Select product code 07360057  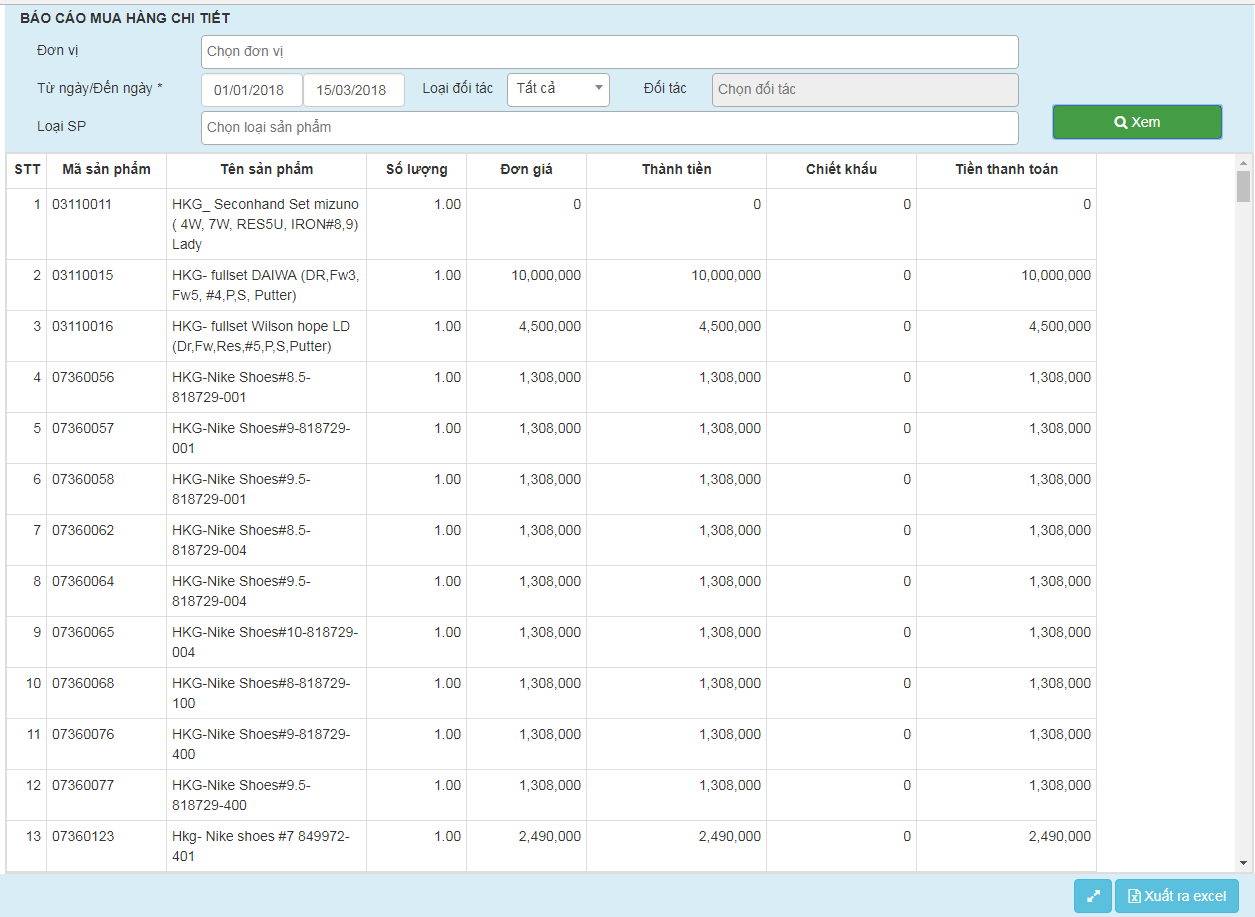83,428
